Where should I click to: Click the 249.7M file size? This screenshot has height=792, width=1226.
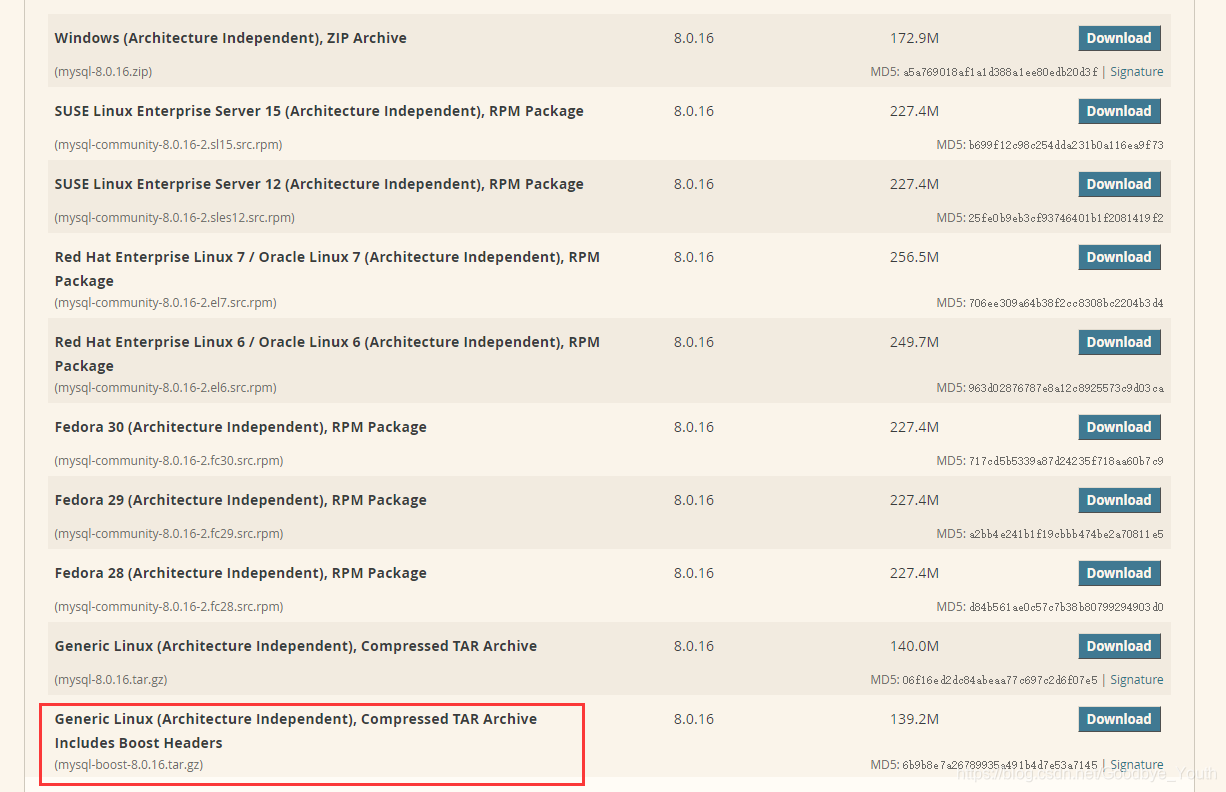coord(914,342)
